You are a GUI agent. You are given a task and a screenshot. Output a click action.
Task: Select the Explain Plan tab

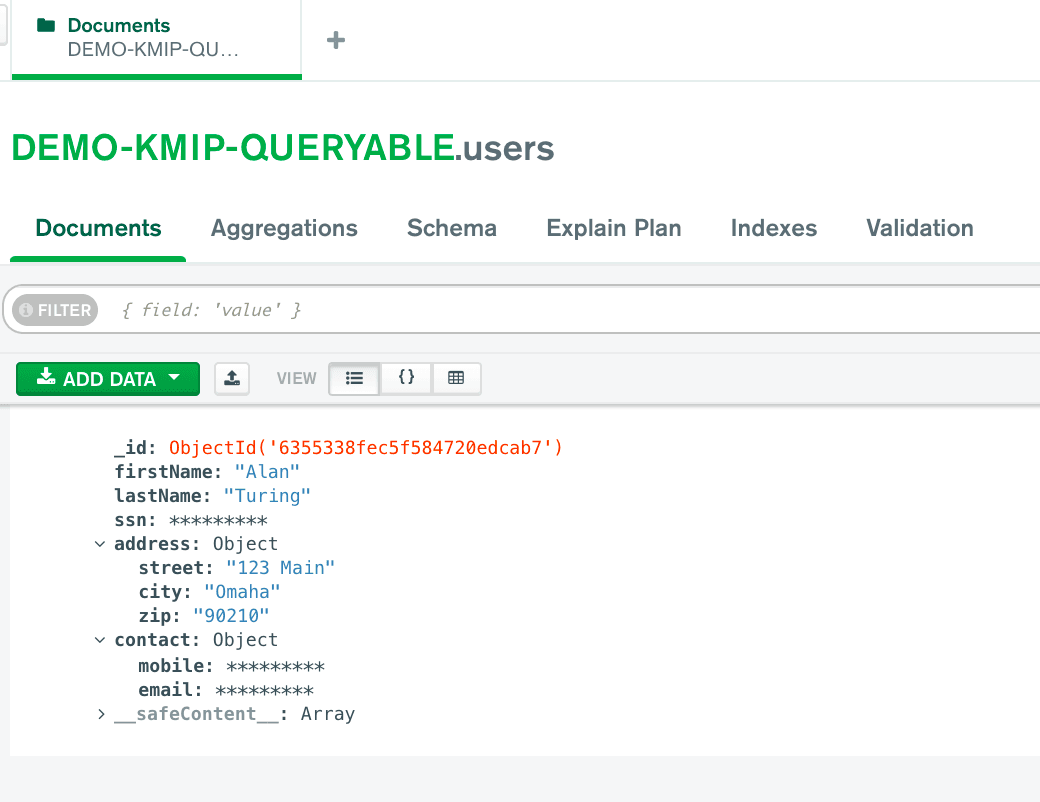point(613,228)
